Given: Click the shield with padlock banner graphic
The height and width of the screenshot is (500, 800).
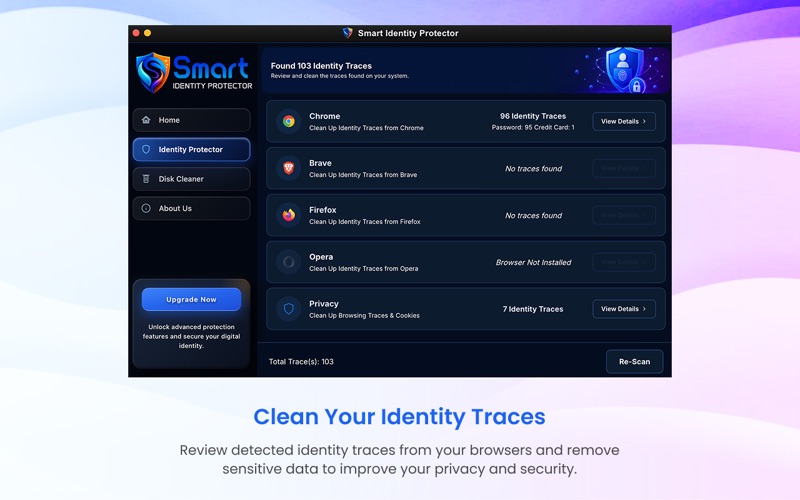Looking at the screenshot, I should click(x=624, y=70).
